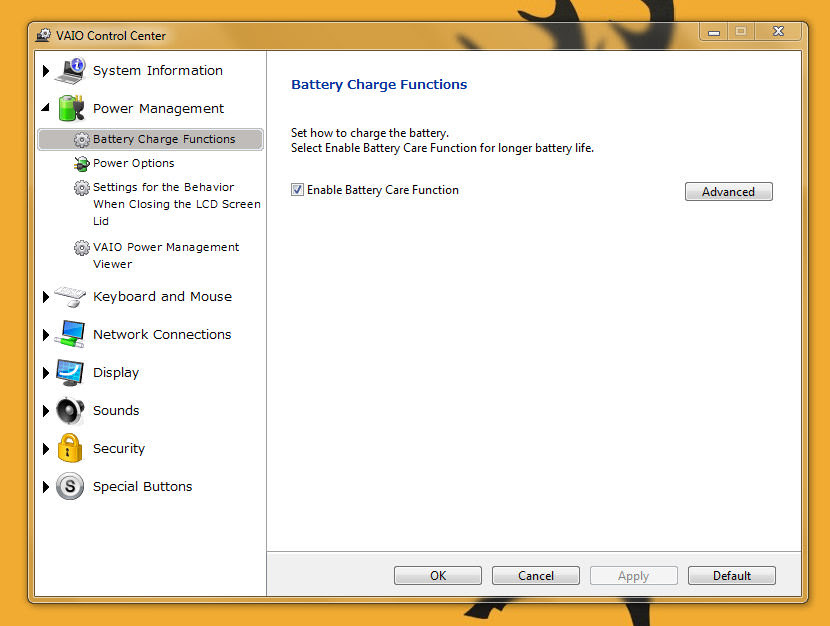Click the Display monitor icon
The image size is (830, 626).
70,373
